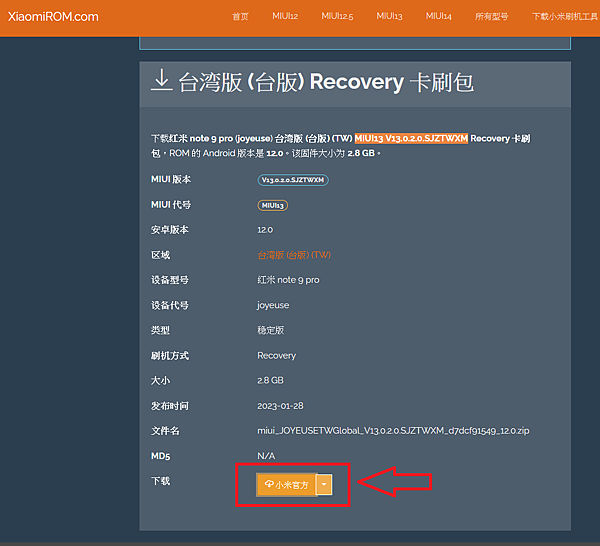Open the MIUI12 nav menu item
600x546 pixels.
(285, 16)
